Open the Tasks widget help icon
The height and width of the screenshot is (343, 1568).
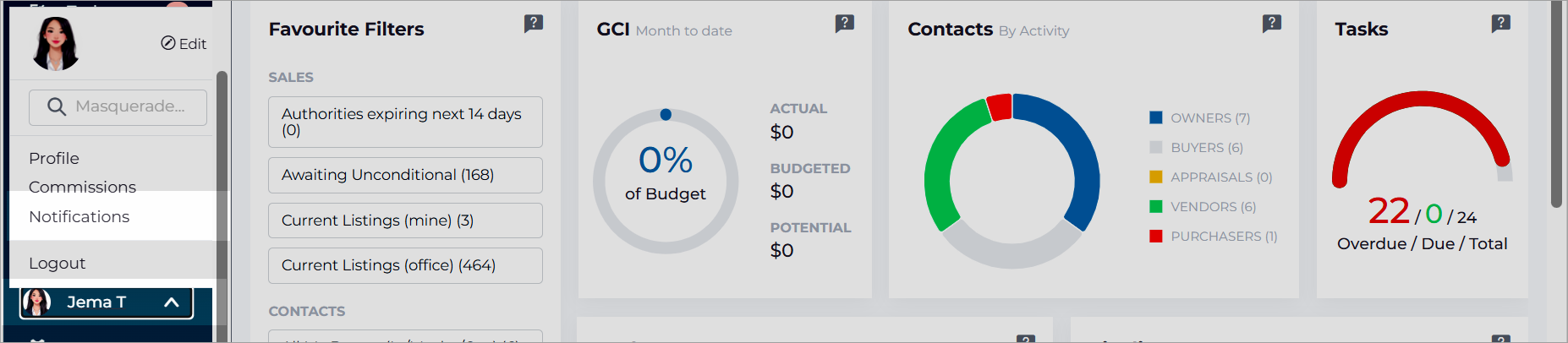(1501, 23)
